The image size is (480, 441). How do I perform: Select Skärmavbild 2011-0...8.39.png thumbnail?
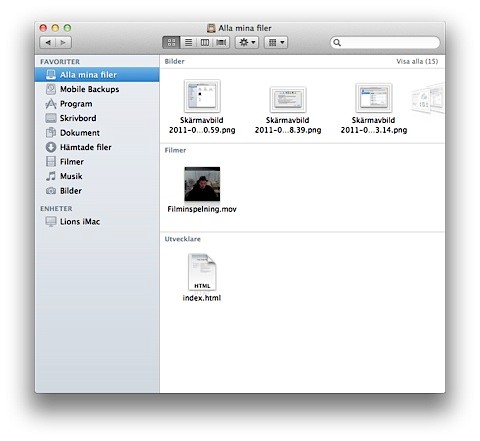[288, 99]
